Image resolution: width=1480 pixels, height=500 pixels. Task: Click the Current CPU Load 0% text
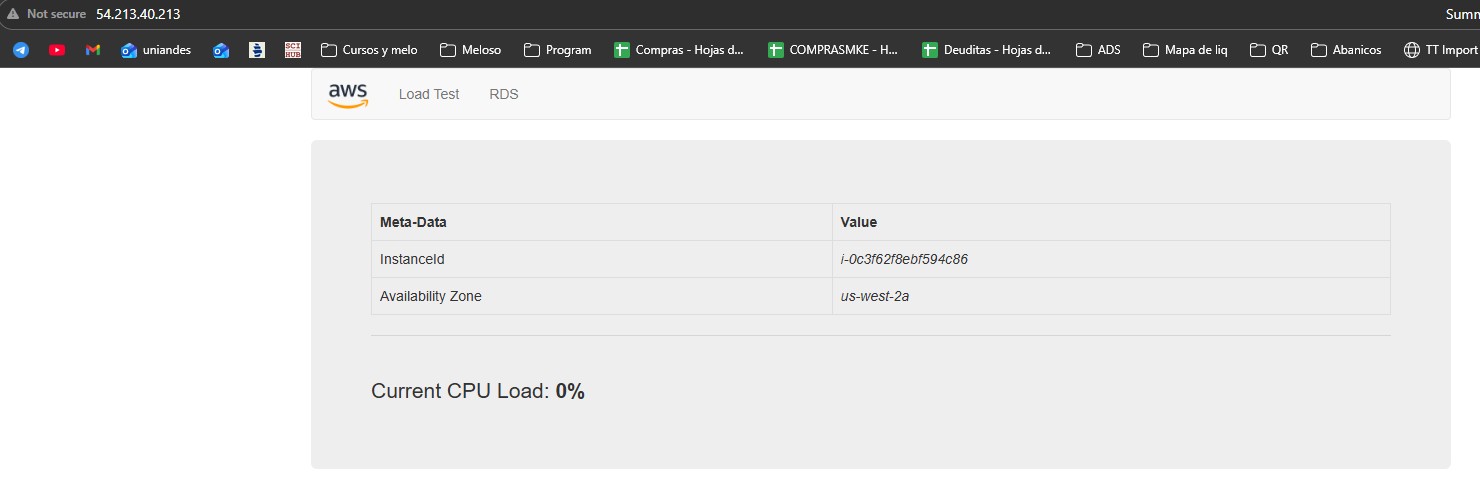tap(478, 391)
